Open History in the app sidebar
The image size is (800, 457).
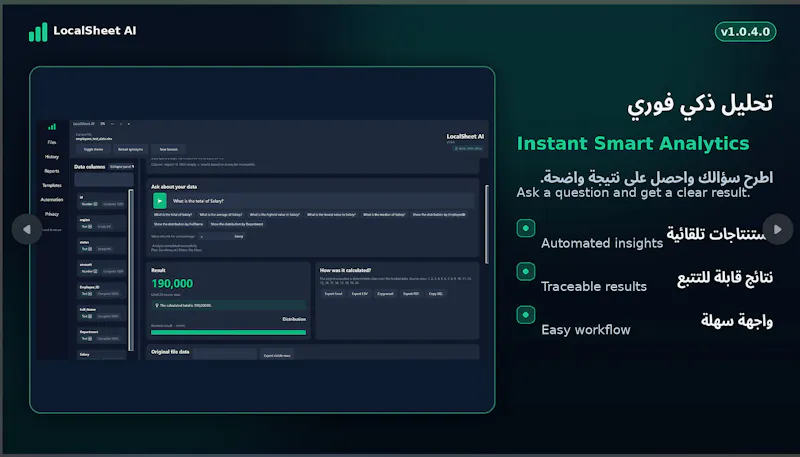pos(52,157)
